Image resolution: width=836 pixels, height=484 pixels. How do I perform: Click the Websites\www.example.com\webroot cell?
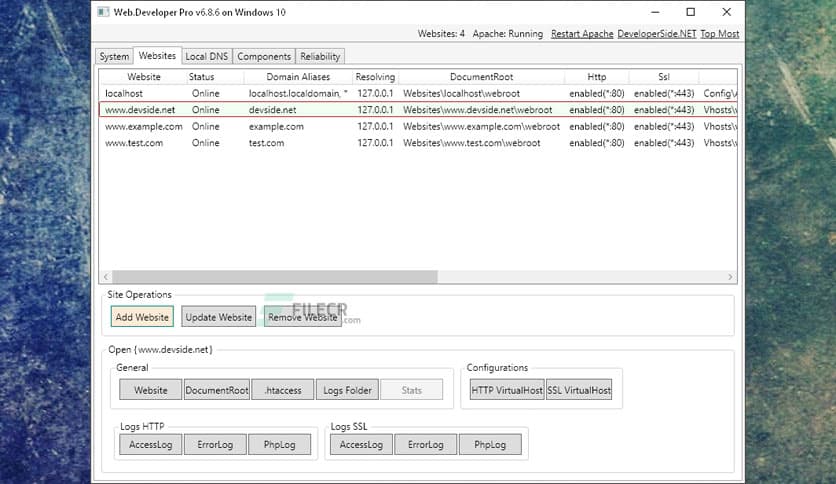coord(481,126)
